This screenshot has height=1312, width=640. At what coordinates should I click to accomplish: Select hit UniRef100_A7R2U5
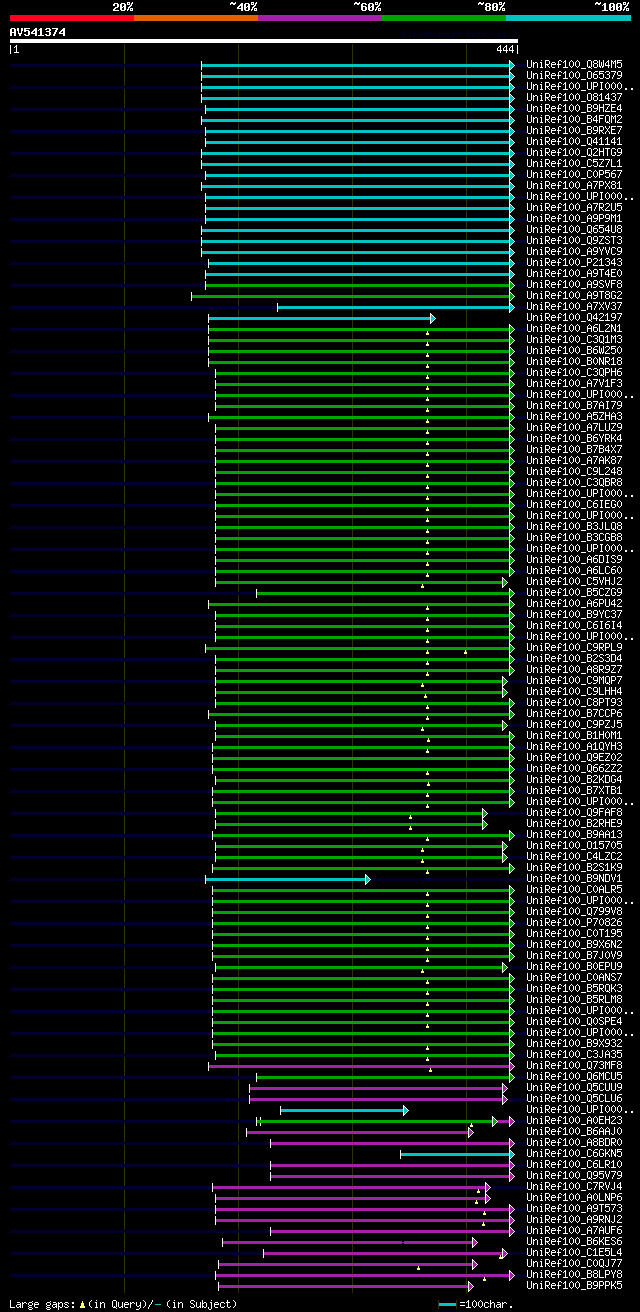[575, 207]
